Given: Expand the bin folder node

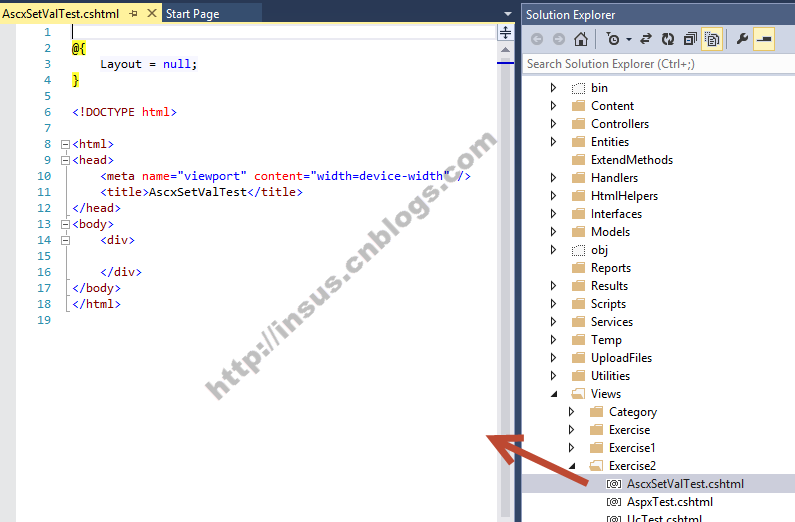Looking at the screenshot, I should pos(554,88).
